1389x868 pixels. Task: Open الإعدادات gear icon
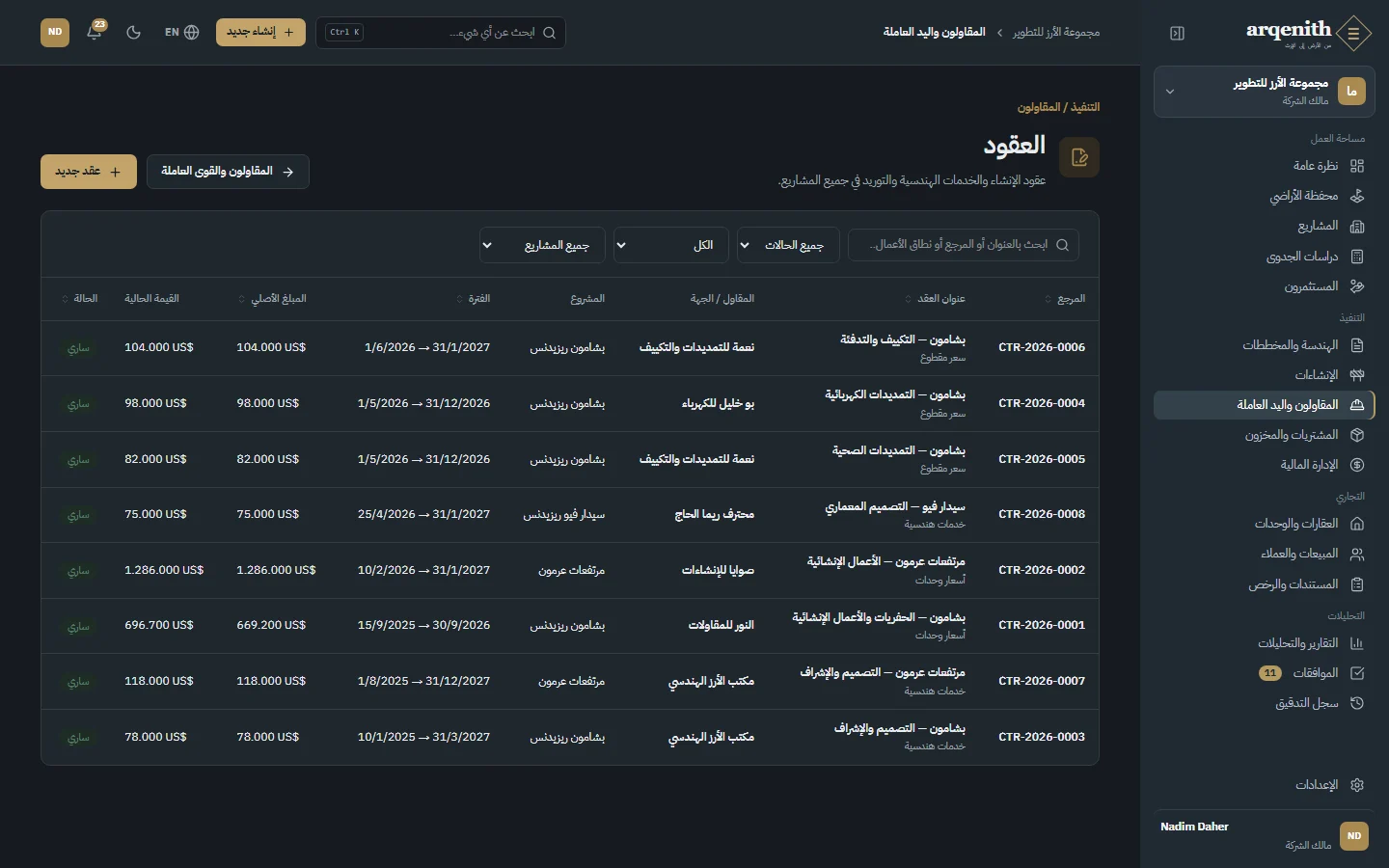1357,785
